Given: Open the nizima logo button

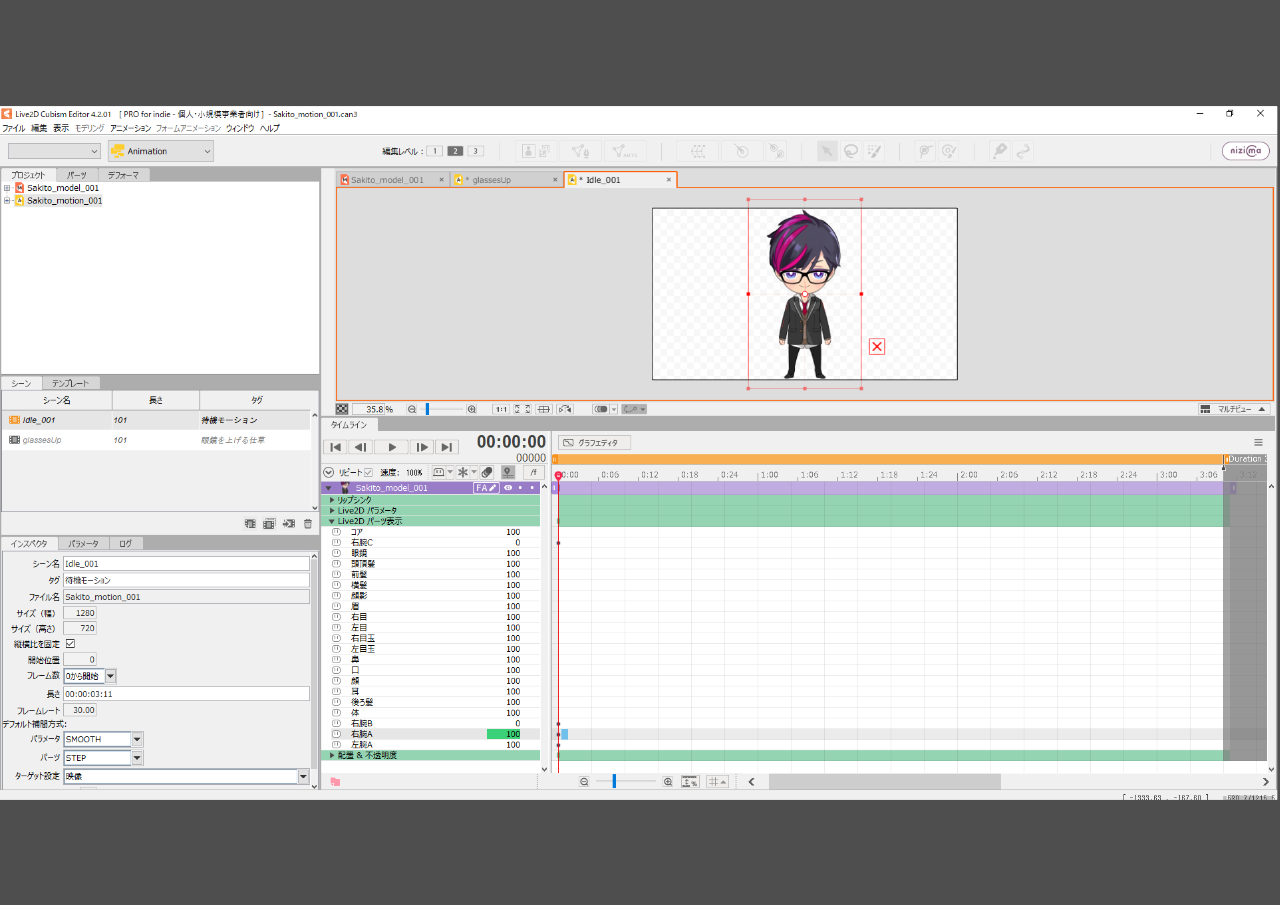Looking at the screenshot, I should tap(1246, 151).
